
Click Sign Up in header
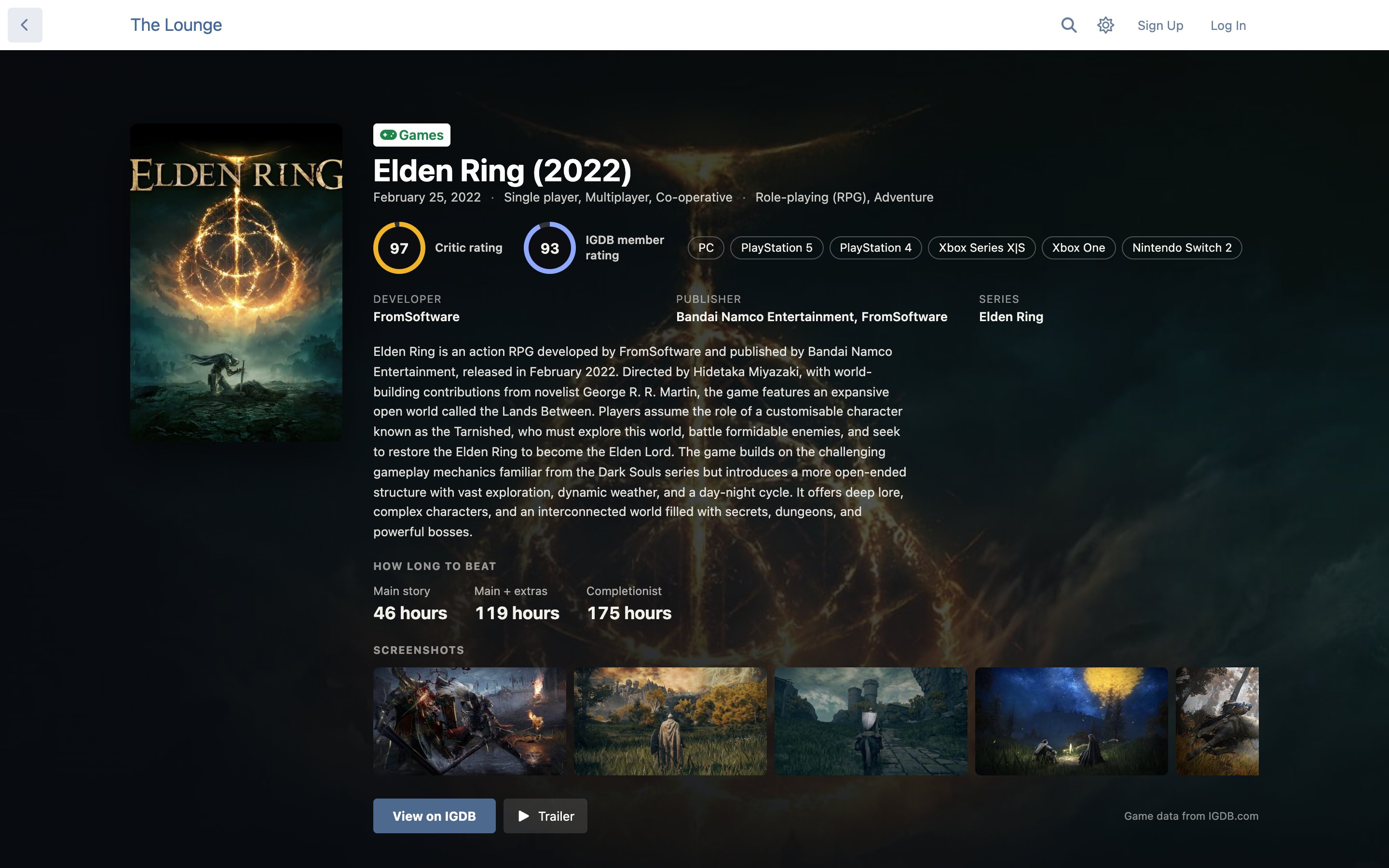[1160, 25]
